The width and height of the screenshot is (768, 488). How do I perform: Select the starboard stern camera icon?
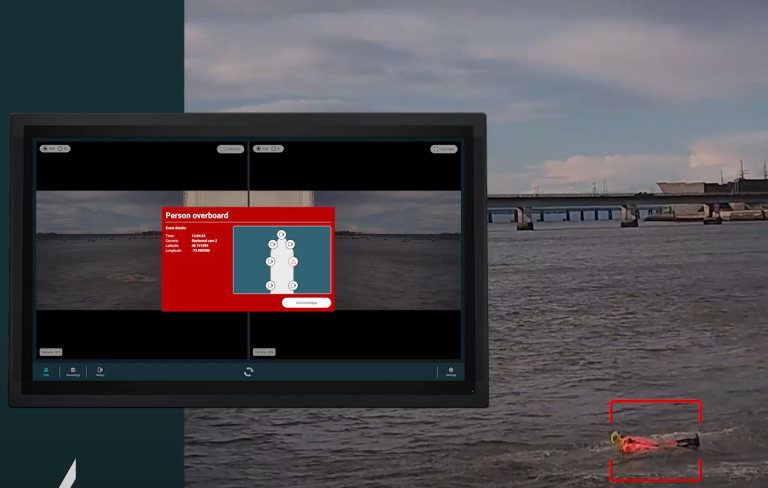pos(292,285)
